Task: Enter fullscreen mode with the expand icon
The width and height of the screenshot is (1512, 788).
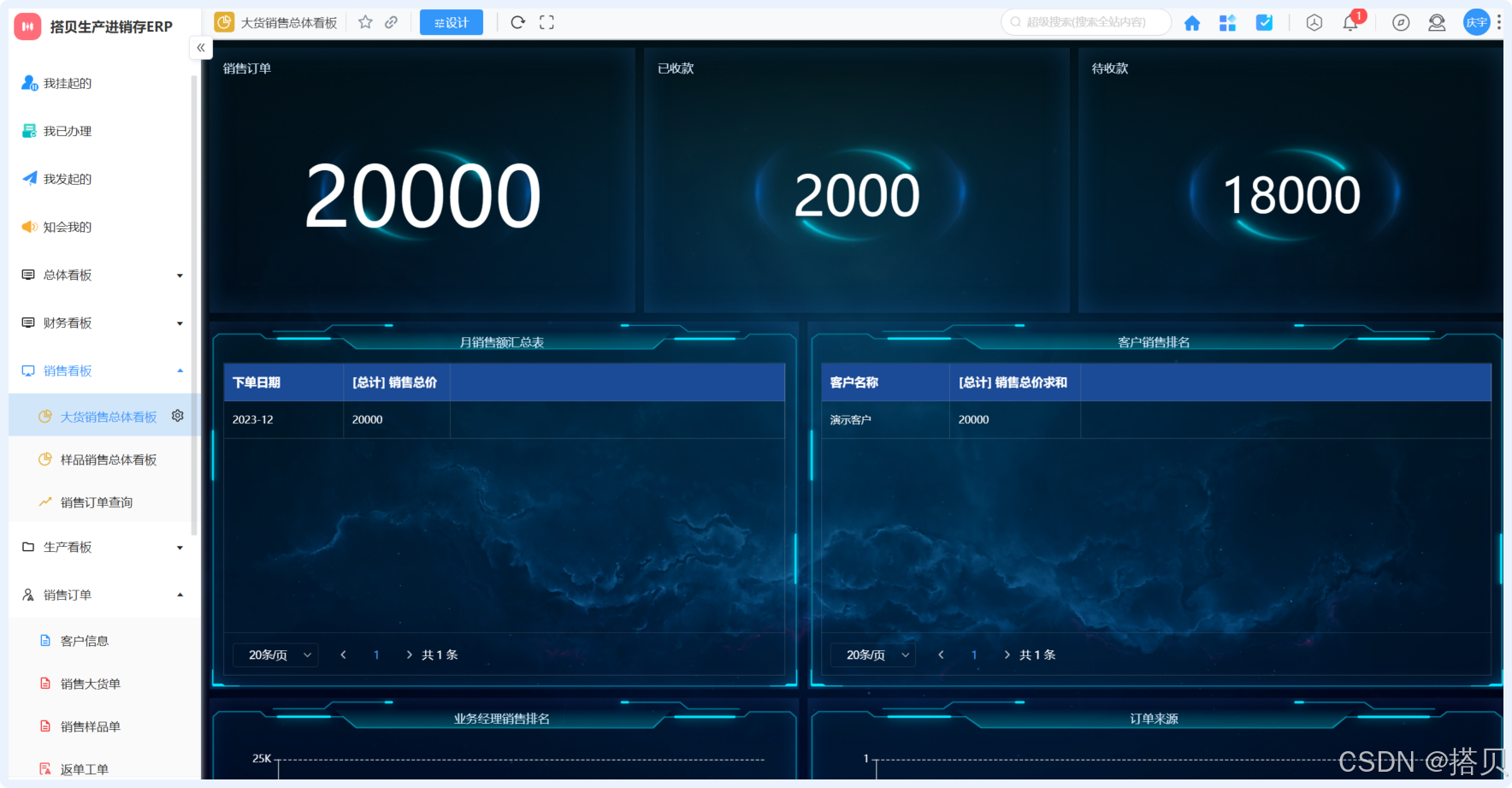Action: coord(546,22)
